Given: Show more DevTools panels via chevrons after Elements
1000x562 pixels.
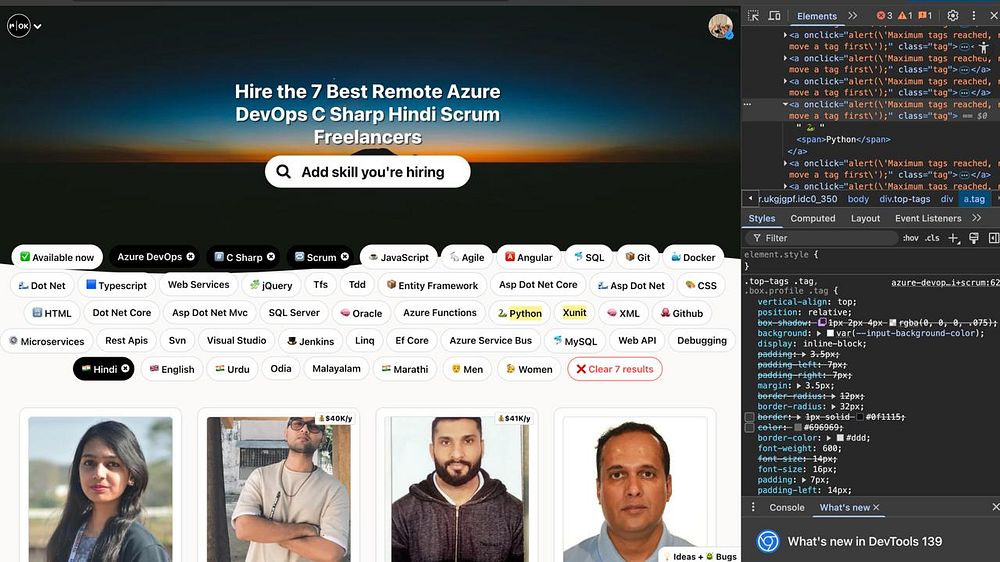Looking at the screenshot, I should pos(853,15).
